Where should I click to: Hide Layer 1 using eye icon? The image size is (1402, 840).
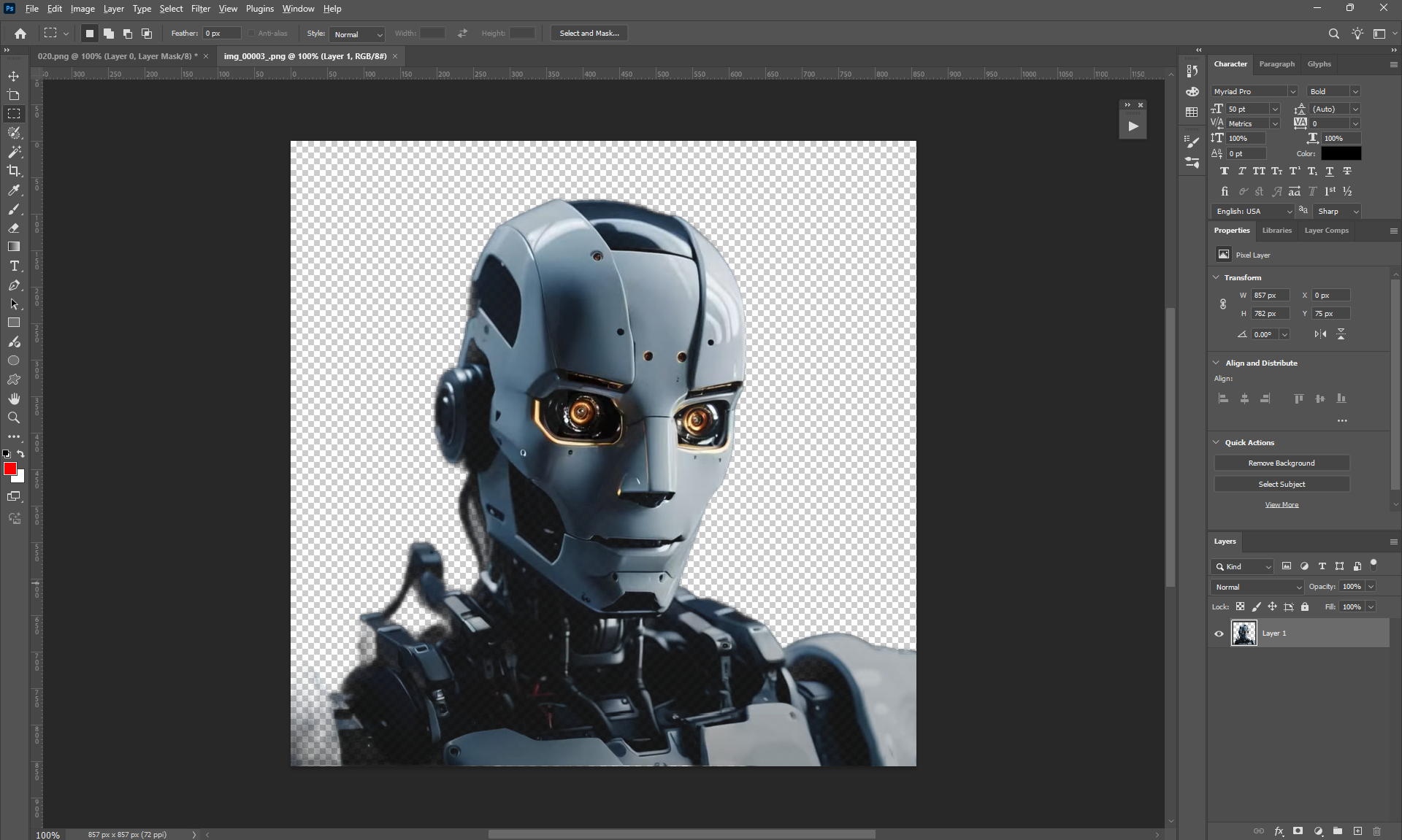click(1219, 633)
